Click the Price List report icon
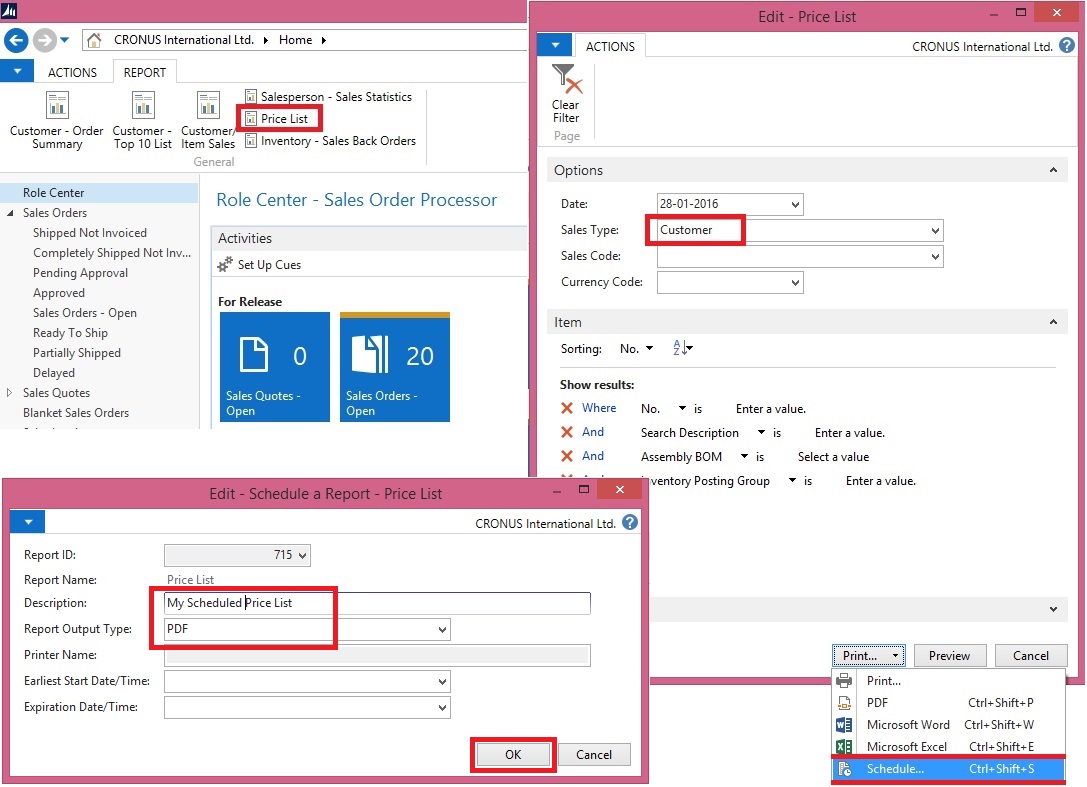1087x787 pixels. click(x=251, y=119)
